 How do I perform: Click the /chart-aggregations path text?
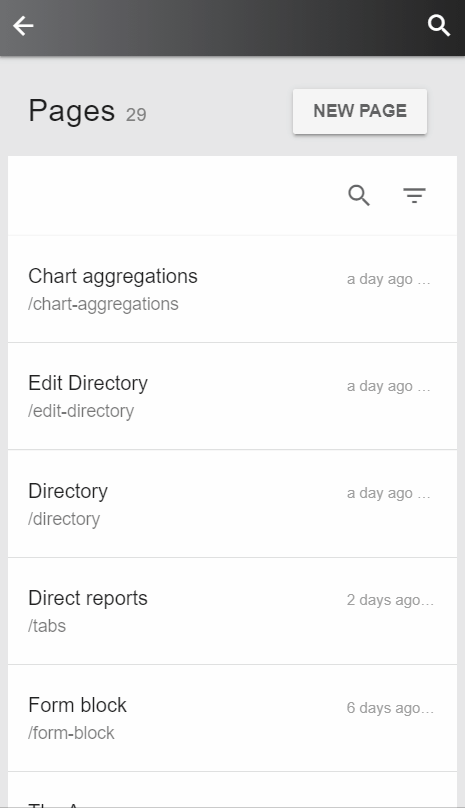tap(103, 304)
